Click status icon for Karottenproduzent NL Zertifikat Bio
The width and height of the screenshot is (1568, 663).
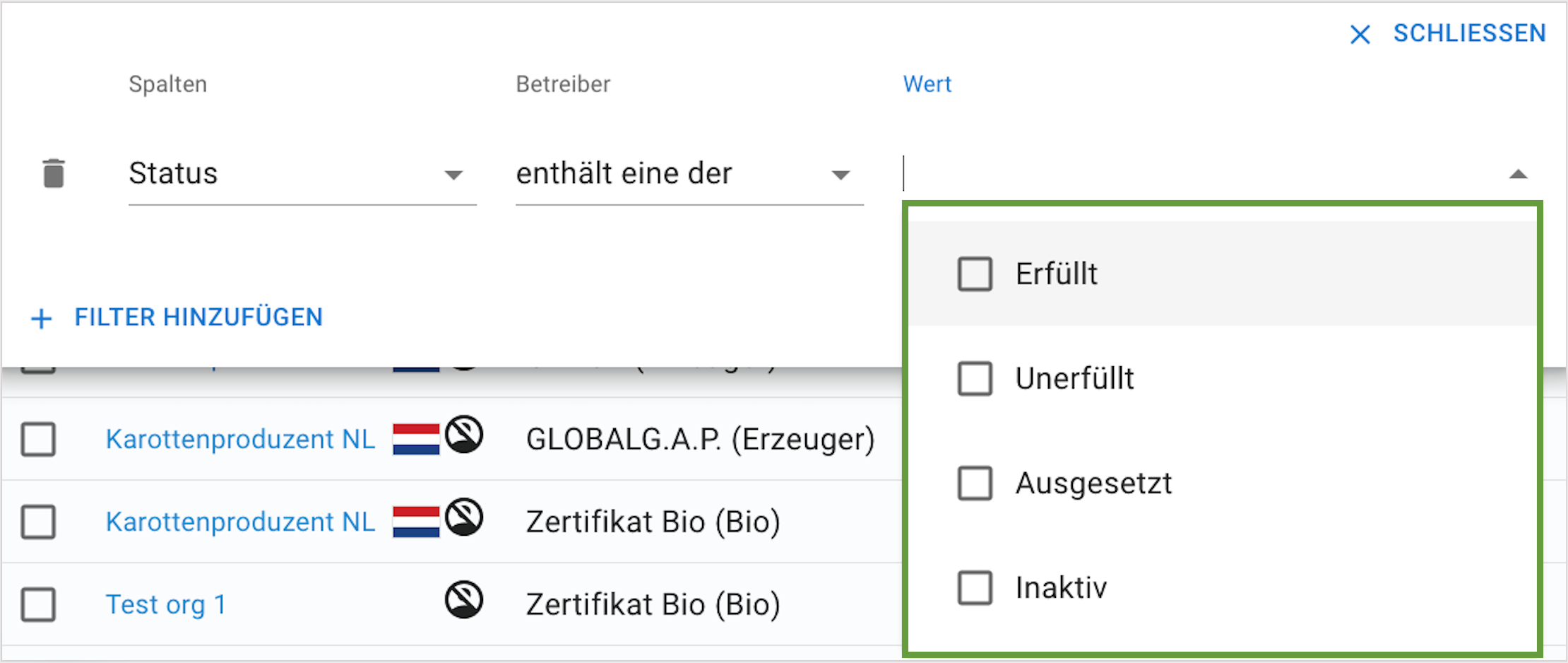[x=464, y=517]
